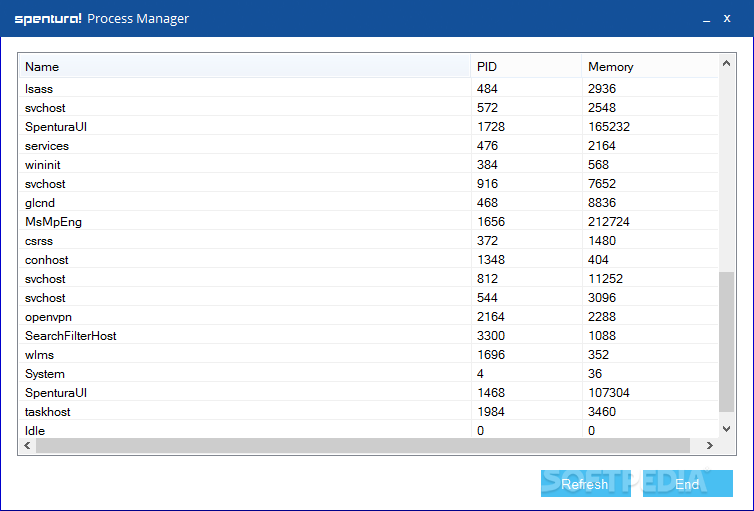
Task: Sort by the Name column header
Action: point(245,66)
